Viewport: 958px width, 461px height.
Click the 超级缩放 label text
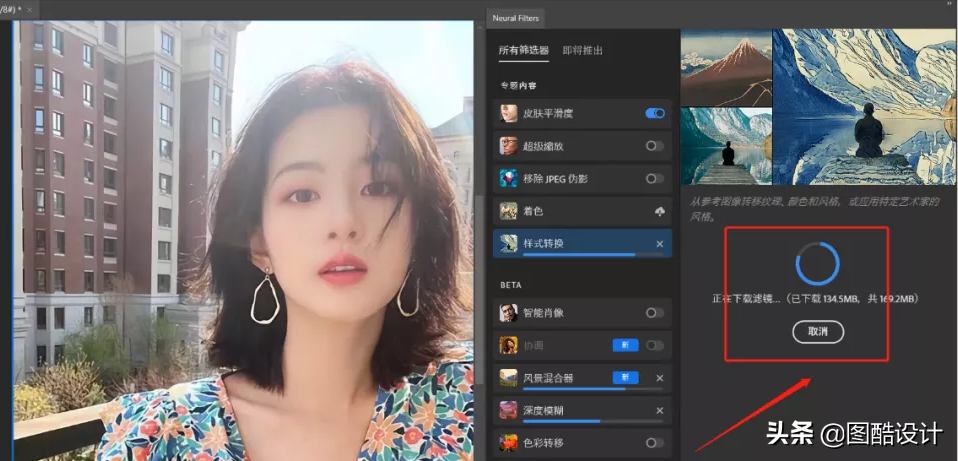point(543,146)
